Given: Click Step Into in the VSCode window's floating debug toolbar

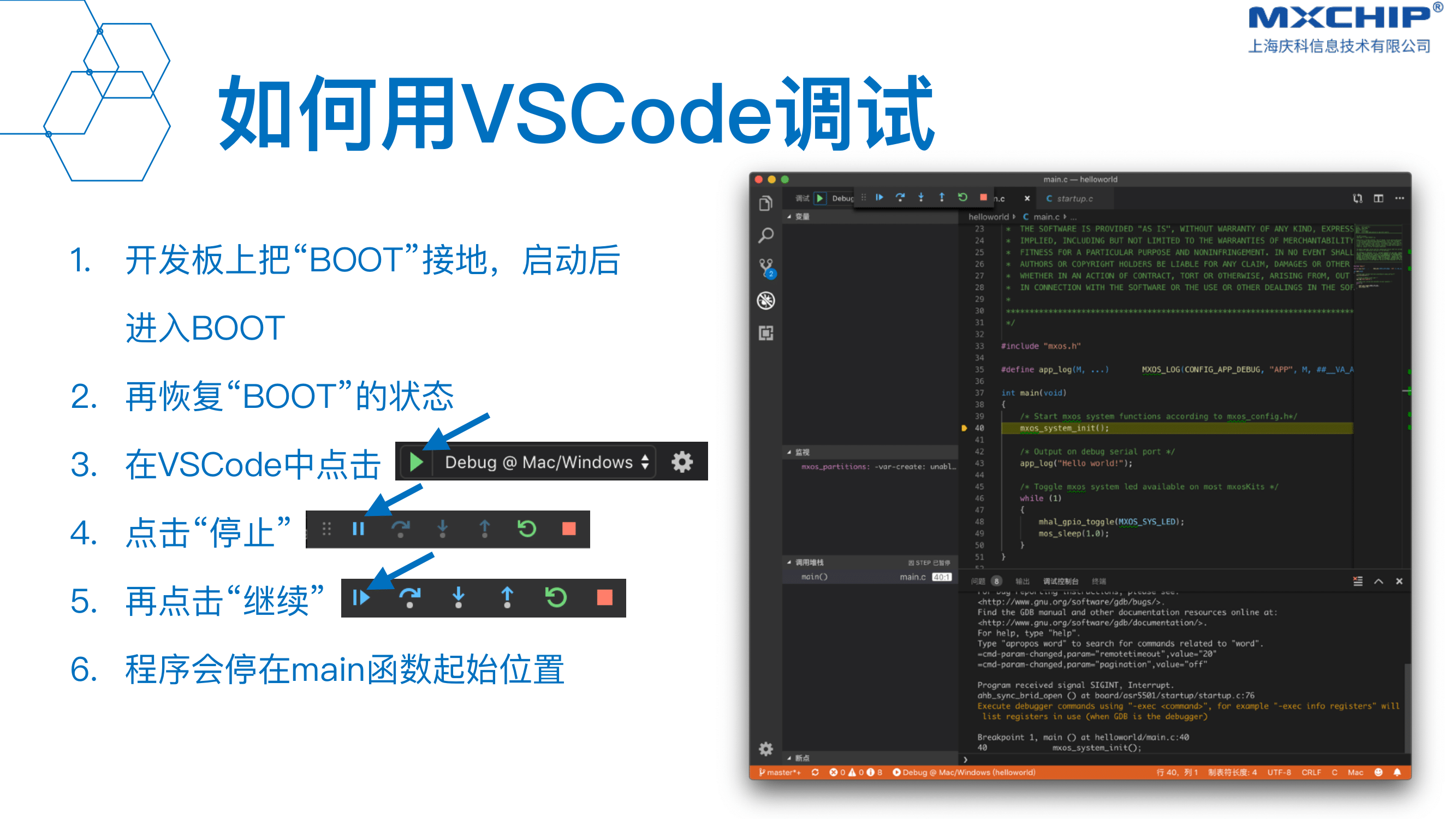Looking at the screenshot, I should point(921,197).
